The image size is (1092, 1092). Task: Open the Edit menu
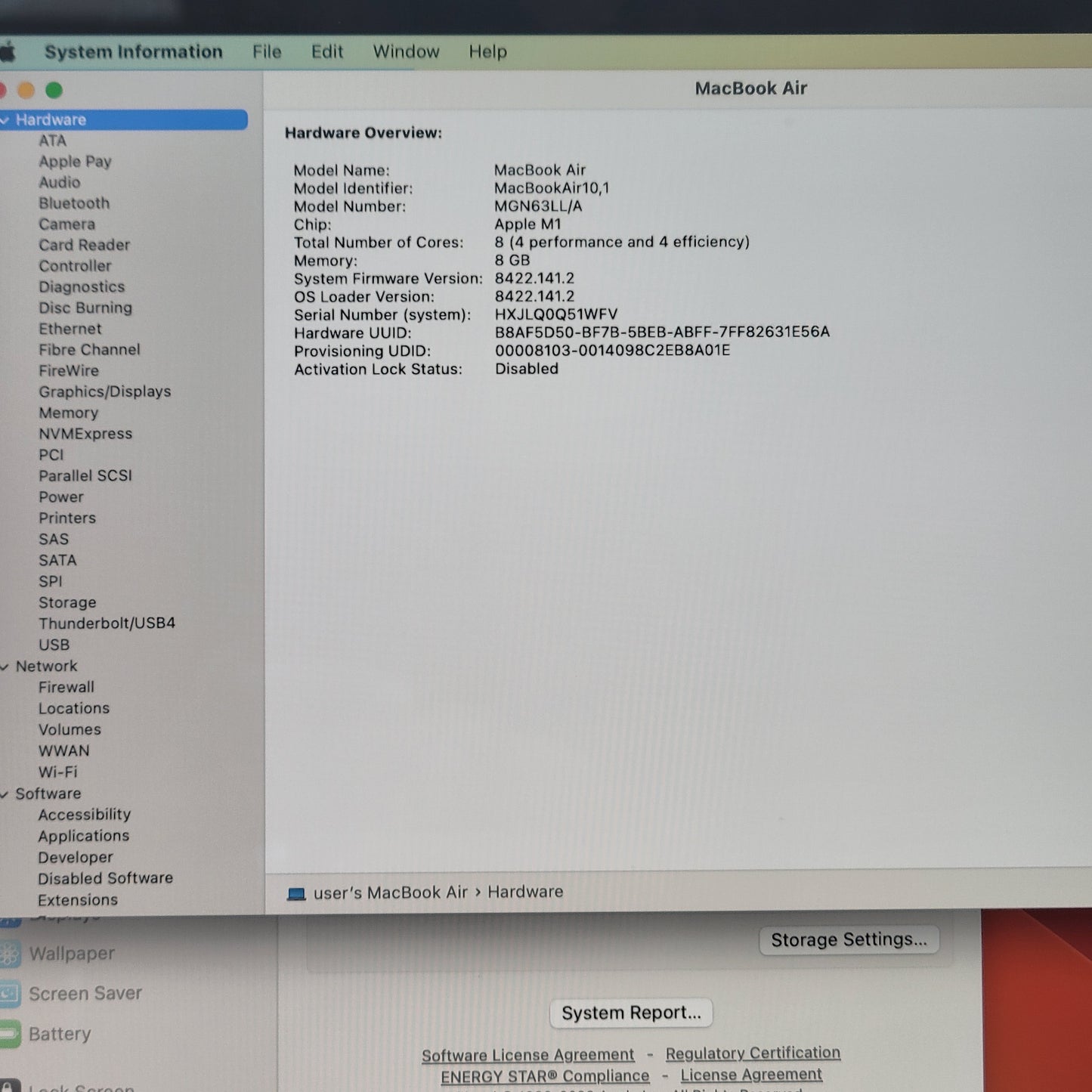(x=327, y=52)
